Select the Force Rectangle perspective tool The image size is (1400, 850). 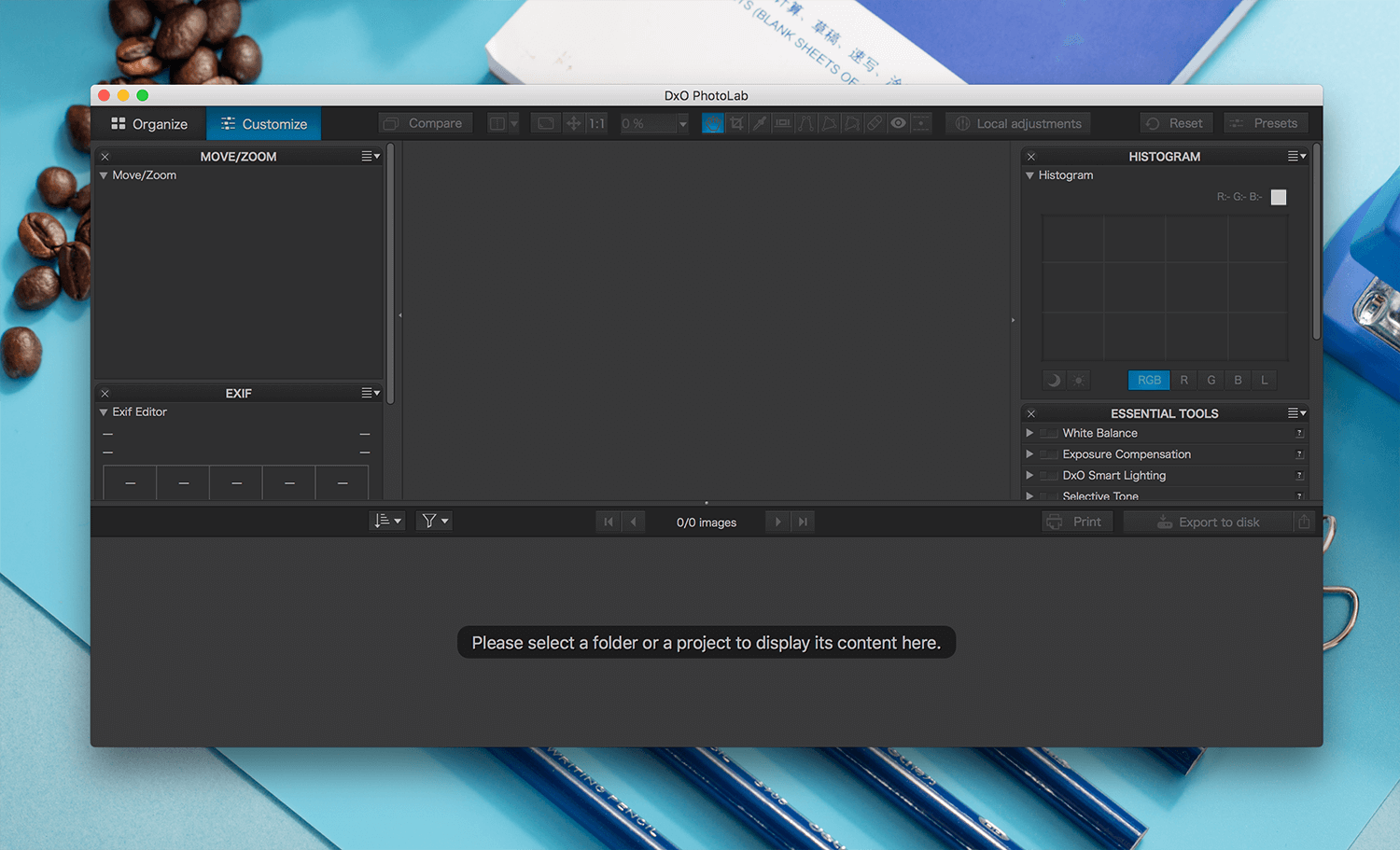[829, 123]
